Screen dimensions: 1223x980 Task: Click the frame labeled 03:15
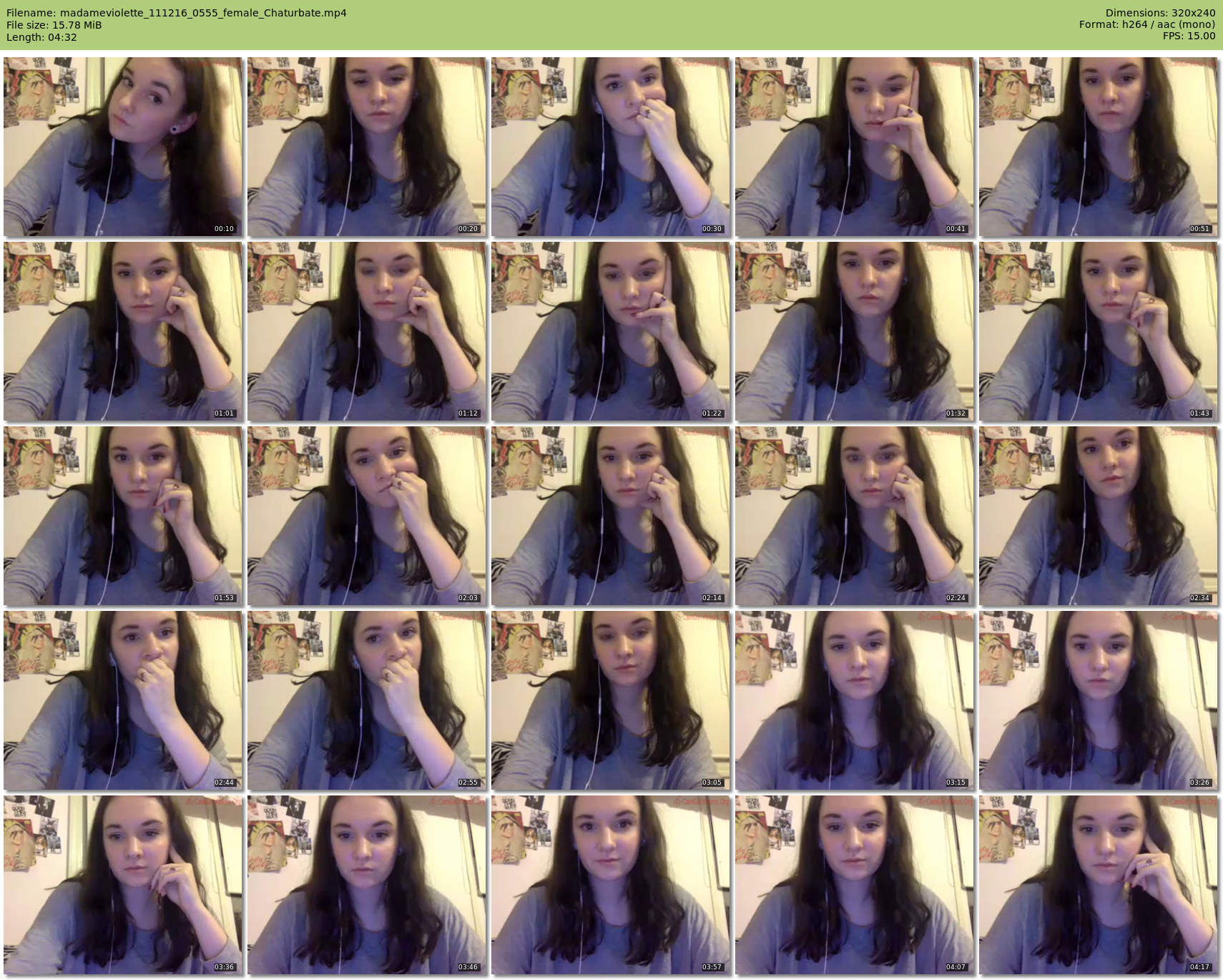coord(855,700)
